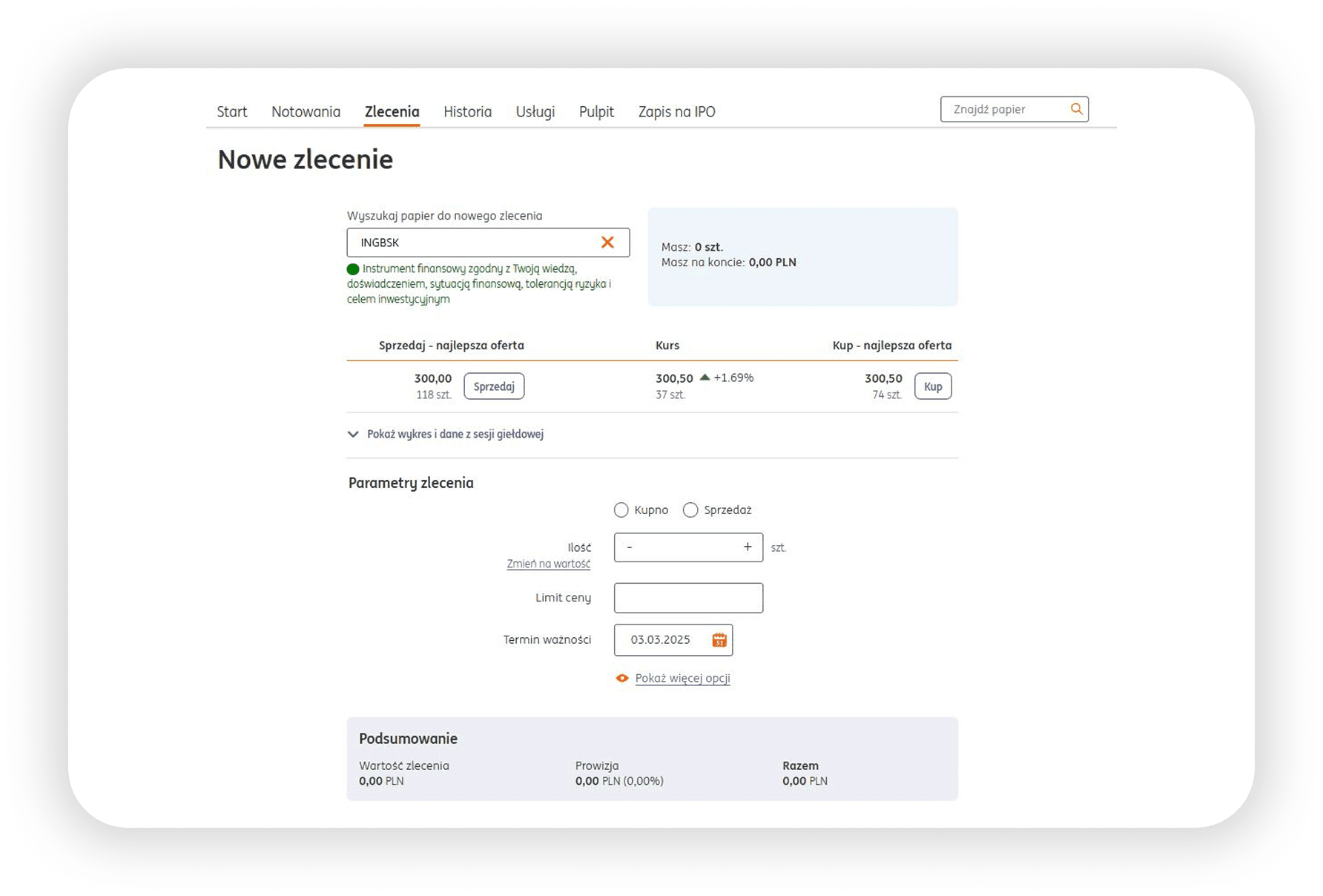Go to the Start tab
Screen dimensions: 1323x896
[231, 112]
